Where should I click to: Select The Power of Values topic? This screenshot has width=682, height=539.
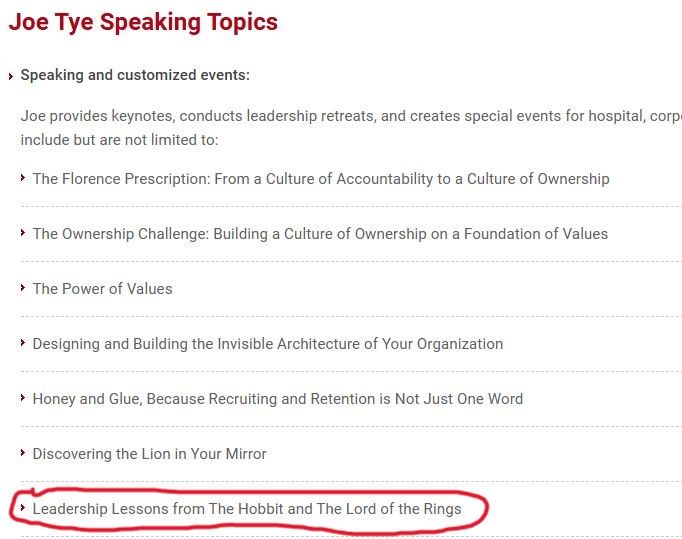pos(103,289)
